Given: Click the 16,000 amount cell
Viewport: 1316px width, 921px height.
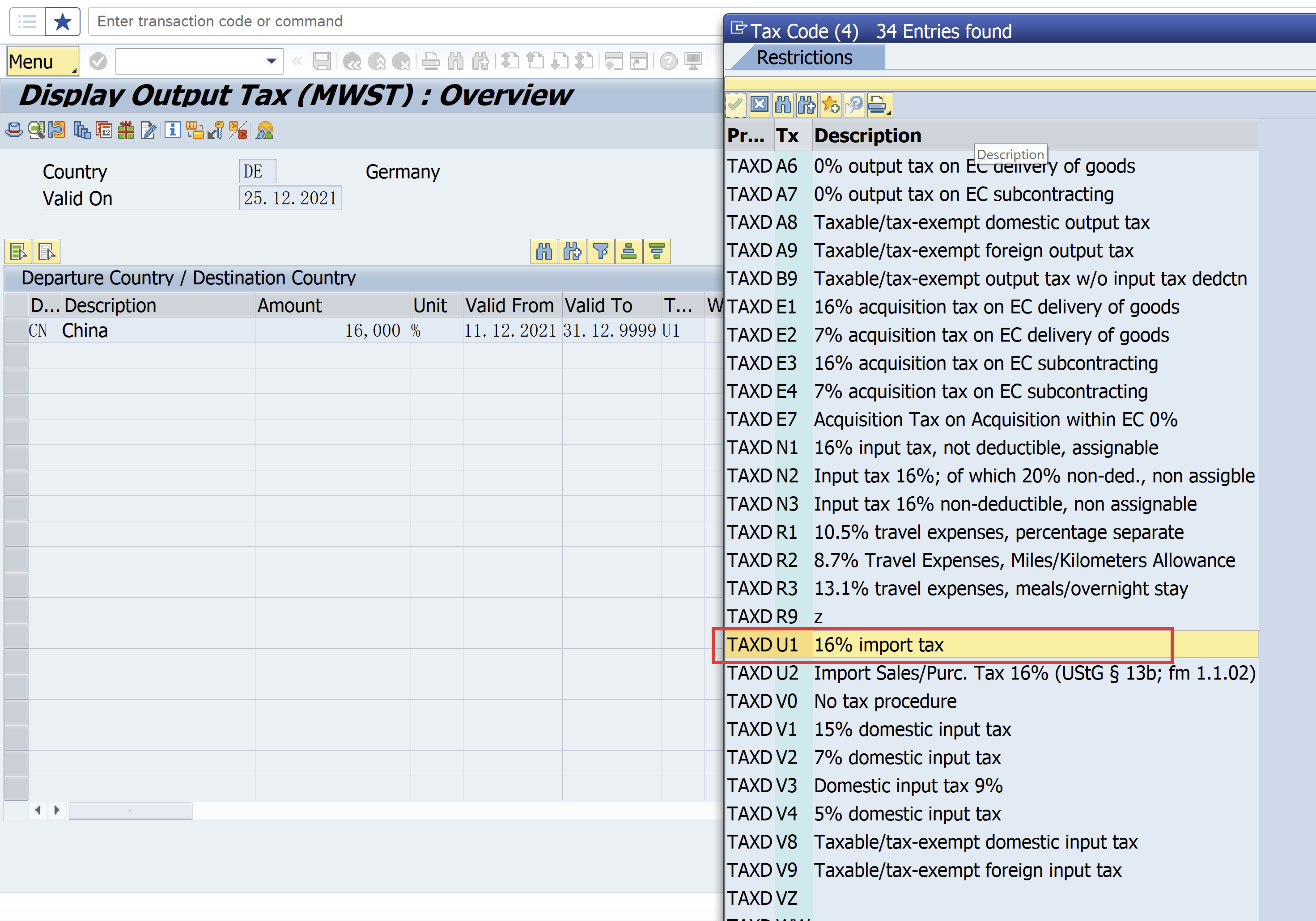Looking at the screenshot, I should 332,330.
